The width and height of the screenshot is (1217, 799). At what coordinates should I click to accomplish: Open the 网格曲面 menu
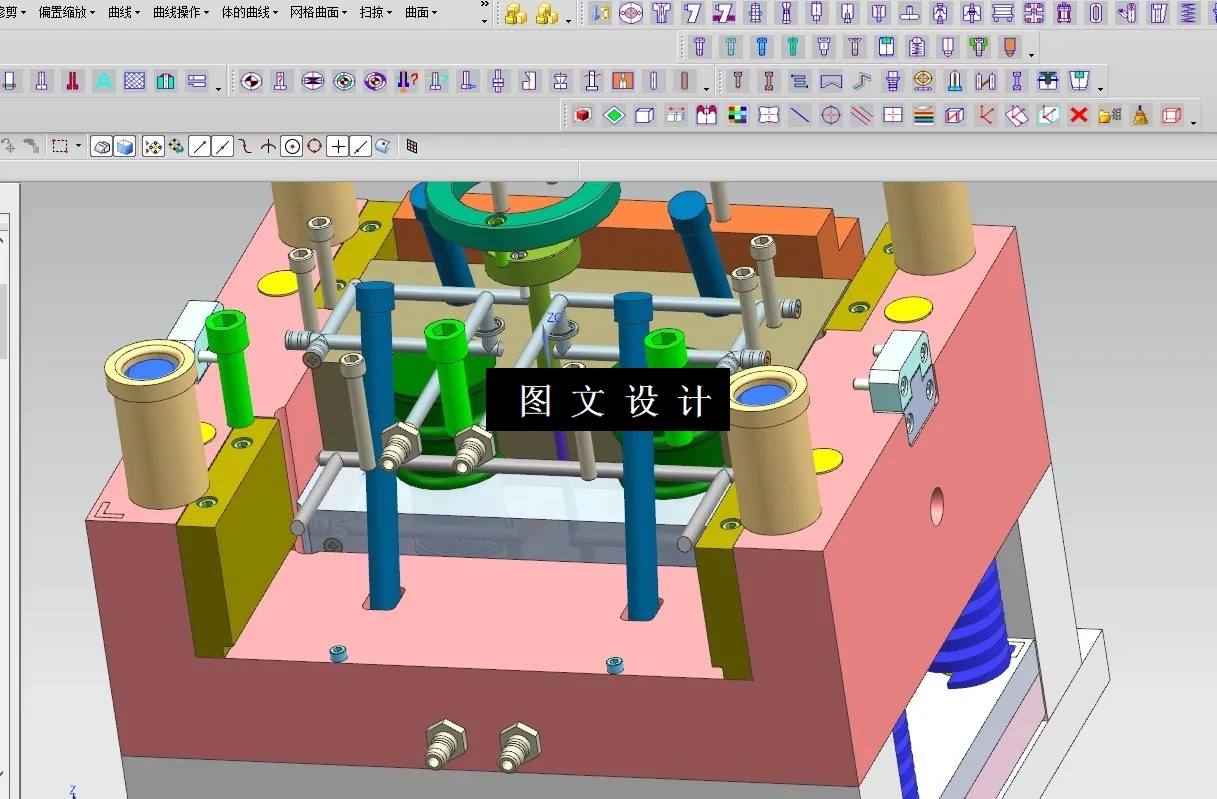pos(313,13)
